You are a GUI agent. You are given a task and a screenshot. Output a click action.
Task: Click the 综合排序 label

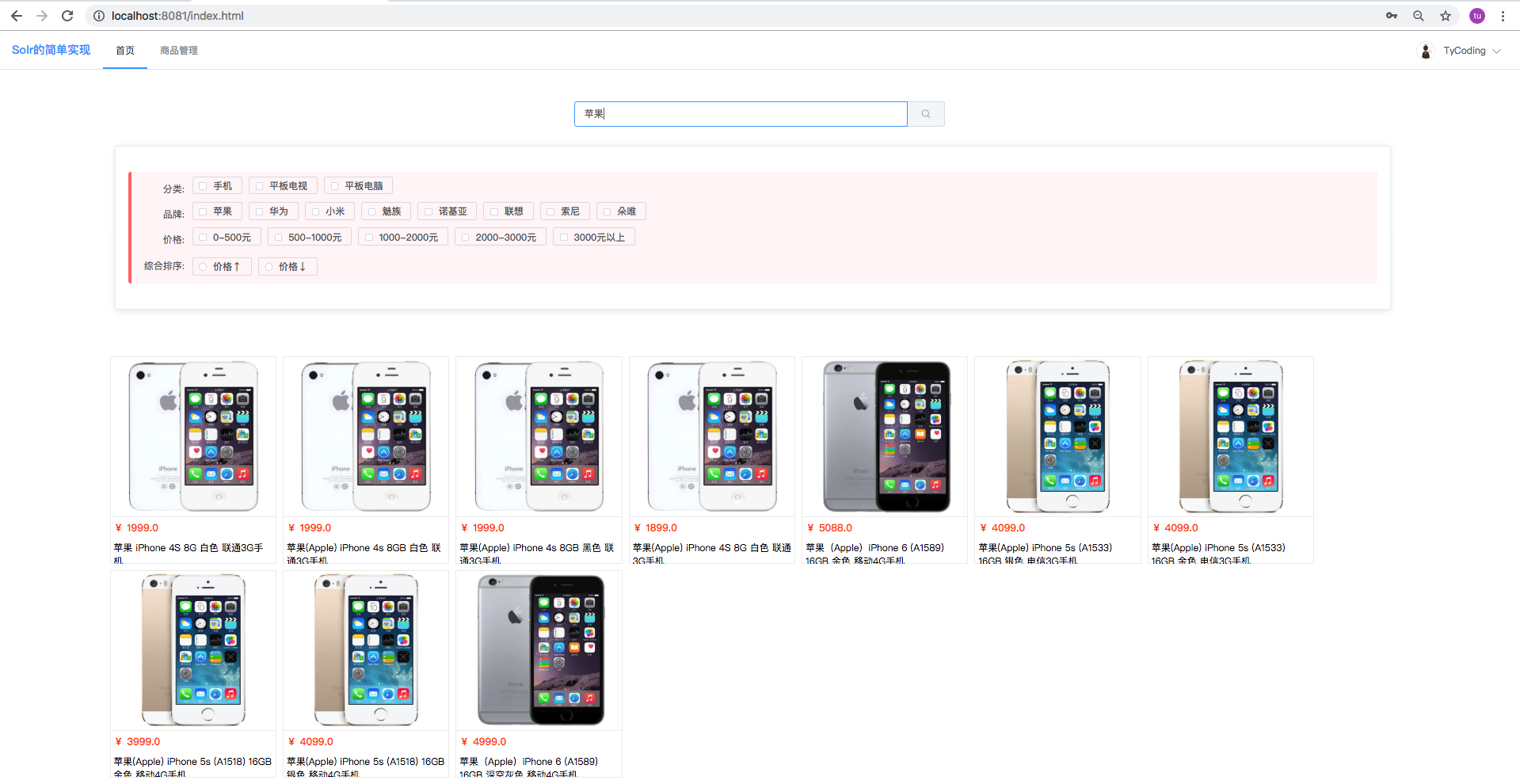[164, 266]
